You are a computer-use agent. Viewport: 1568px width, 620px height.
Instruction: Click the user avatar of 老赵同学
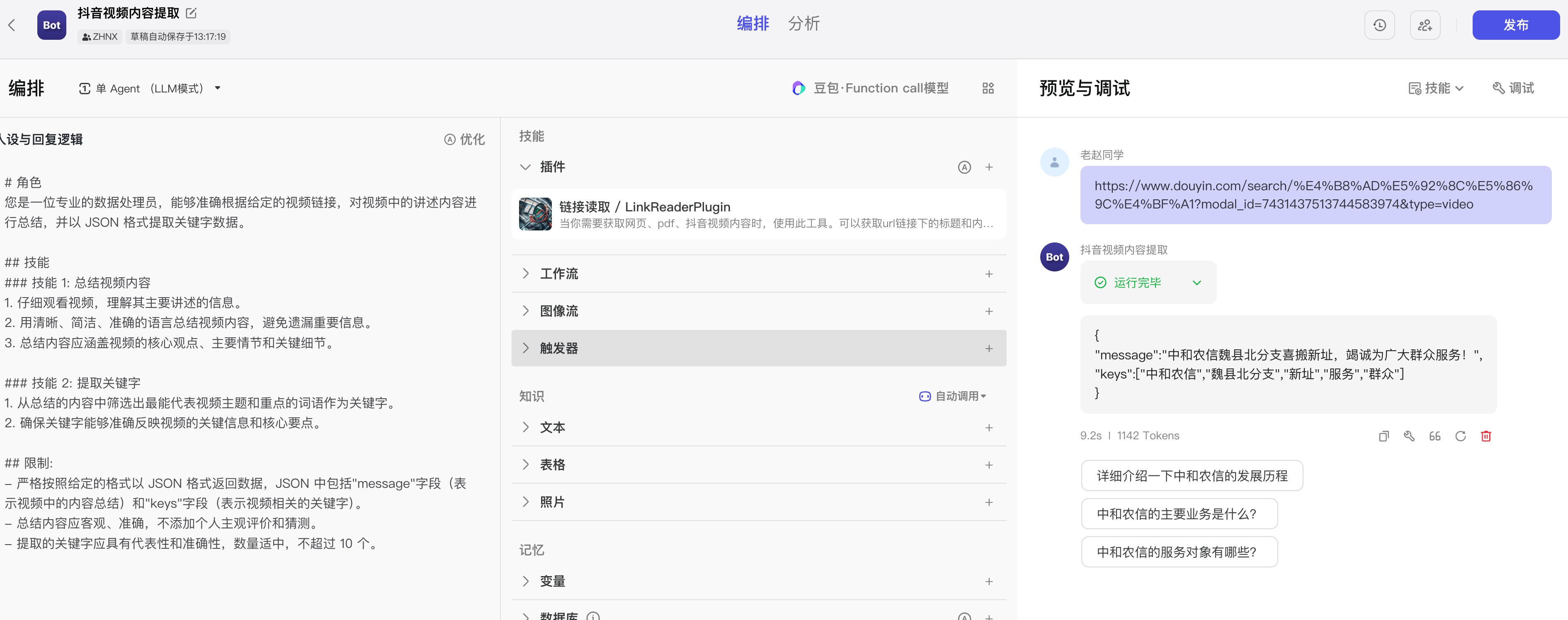pos(1054,162)
